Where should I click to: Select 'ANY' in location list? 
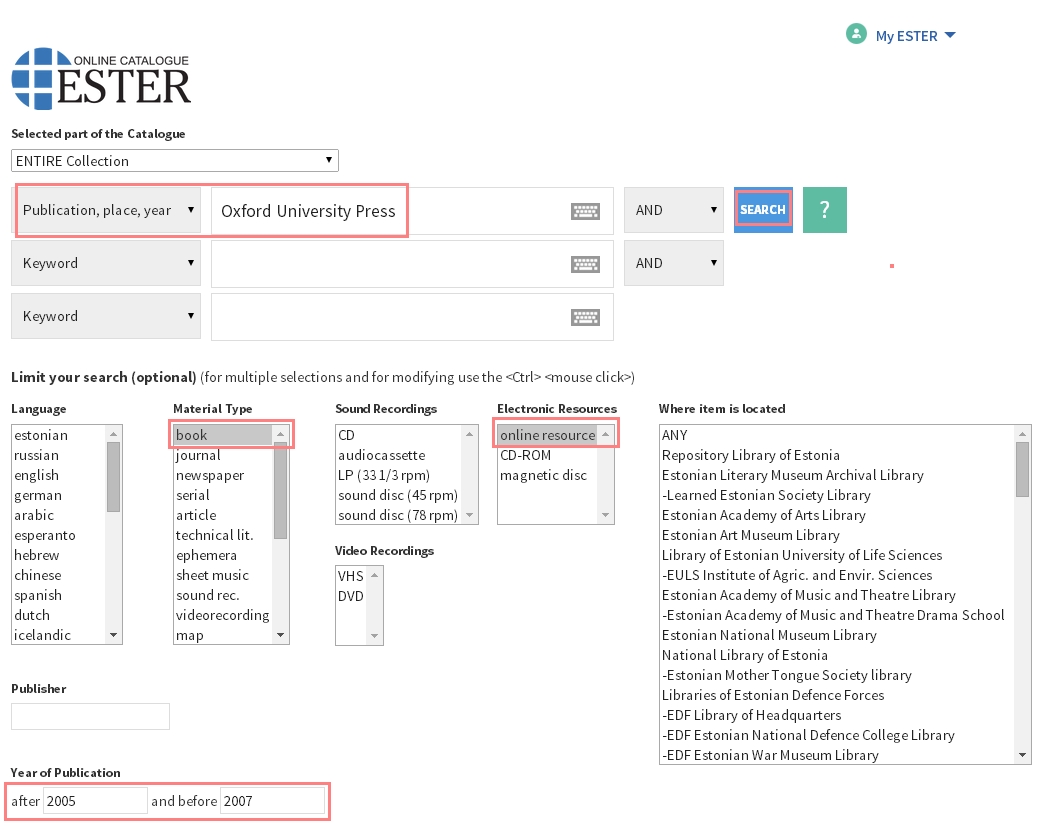(837, 435)
